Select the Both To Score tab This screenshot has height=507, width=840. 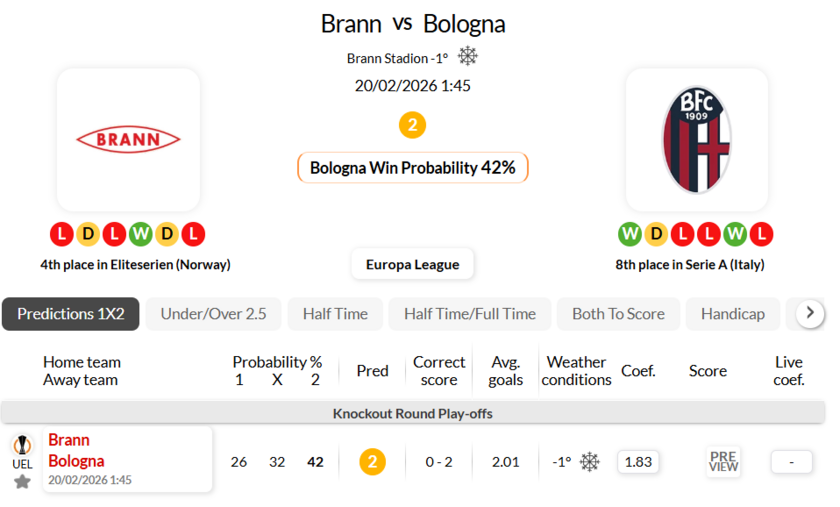(x=618, y=314)
